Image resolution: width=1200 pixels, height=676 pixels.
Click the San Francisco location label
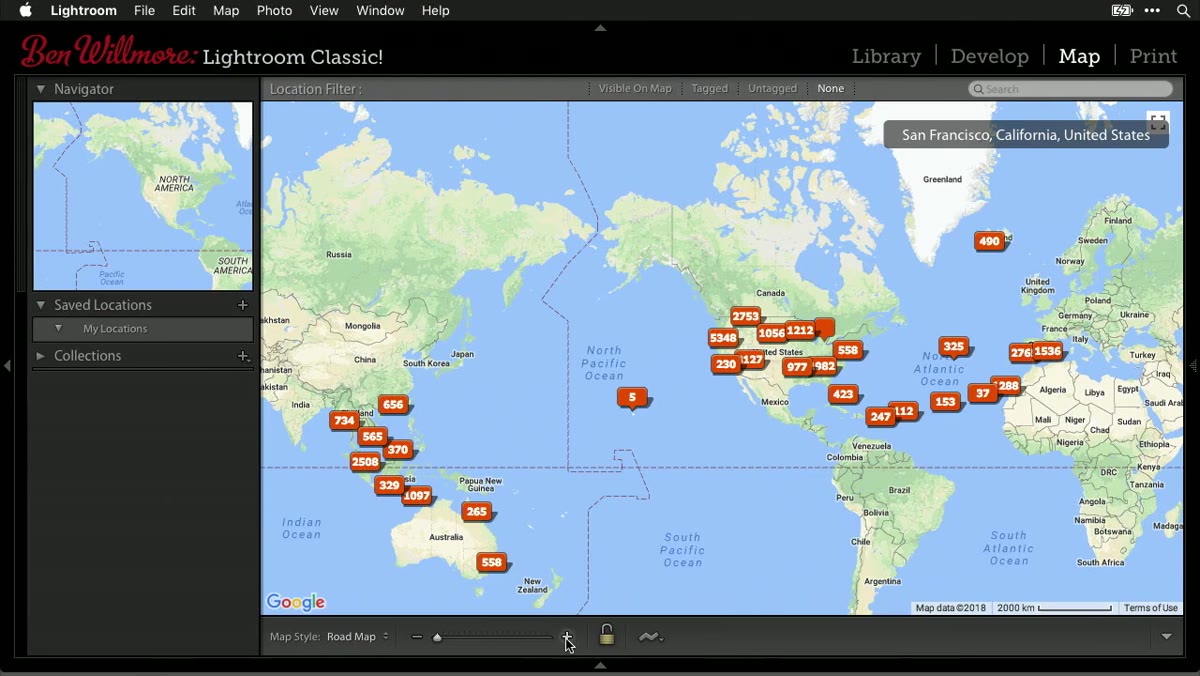(1026, 135)
